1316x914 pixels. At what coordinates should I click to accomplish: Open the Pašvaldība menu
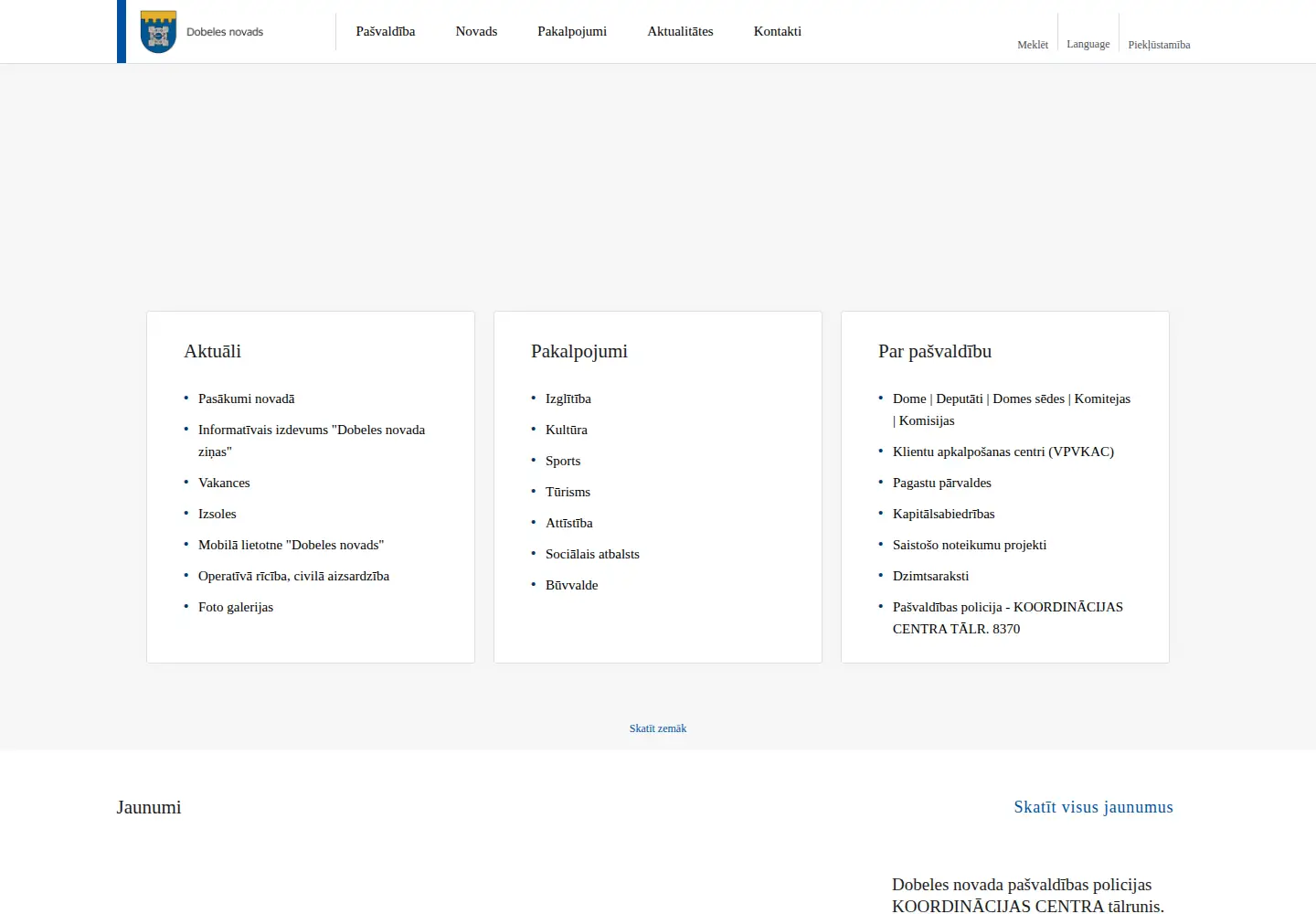pos(386,31)
